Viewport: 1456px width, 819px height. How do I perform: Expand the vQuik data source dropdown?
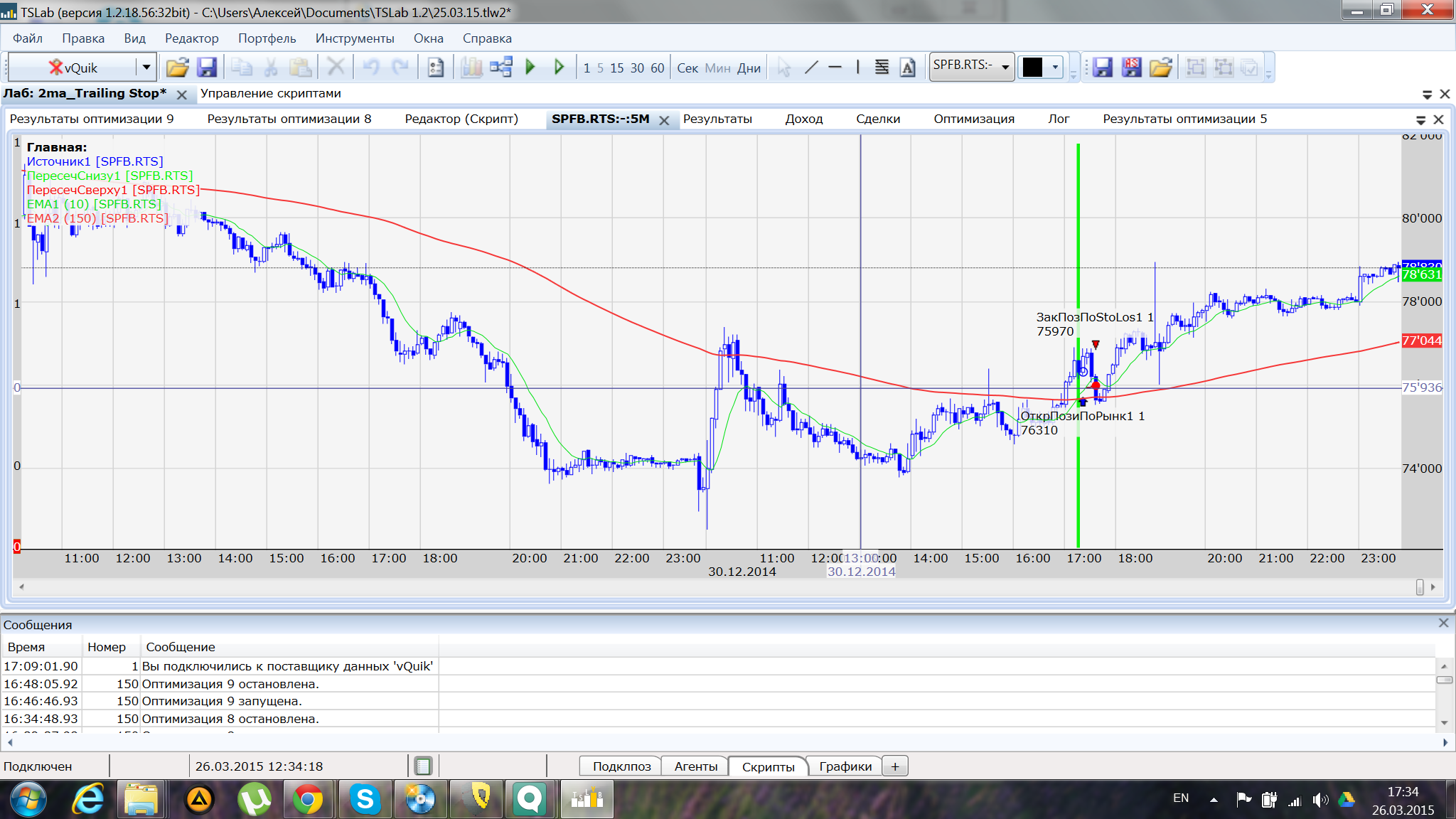(x=146, y=68)
